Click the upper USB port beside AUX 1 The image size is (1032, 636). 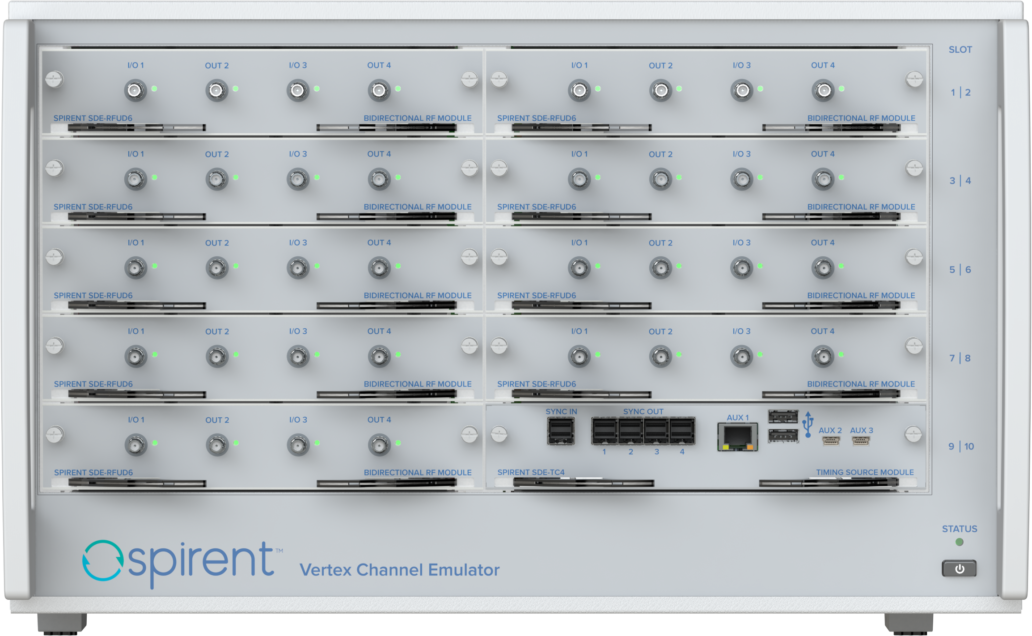click(x=783, y=416)
